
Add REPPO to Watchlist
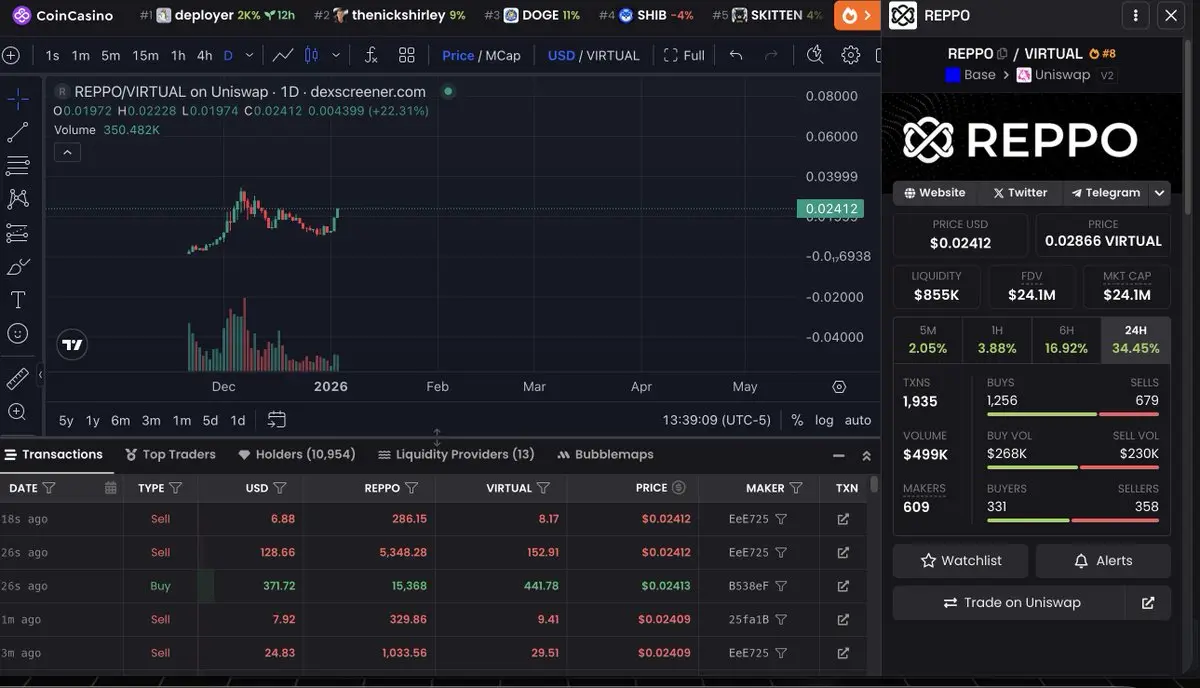coord(960,561)
